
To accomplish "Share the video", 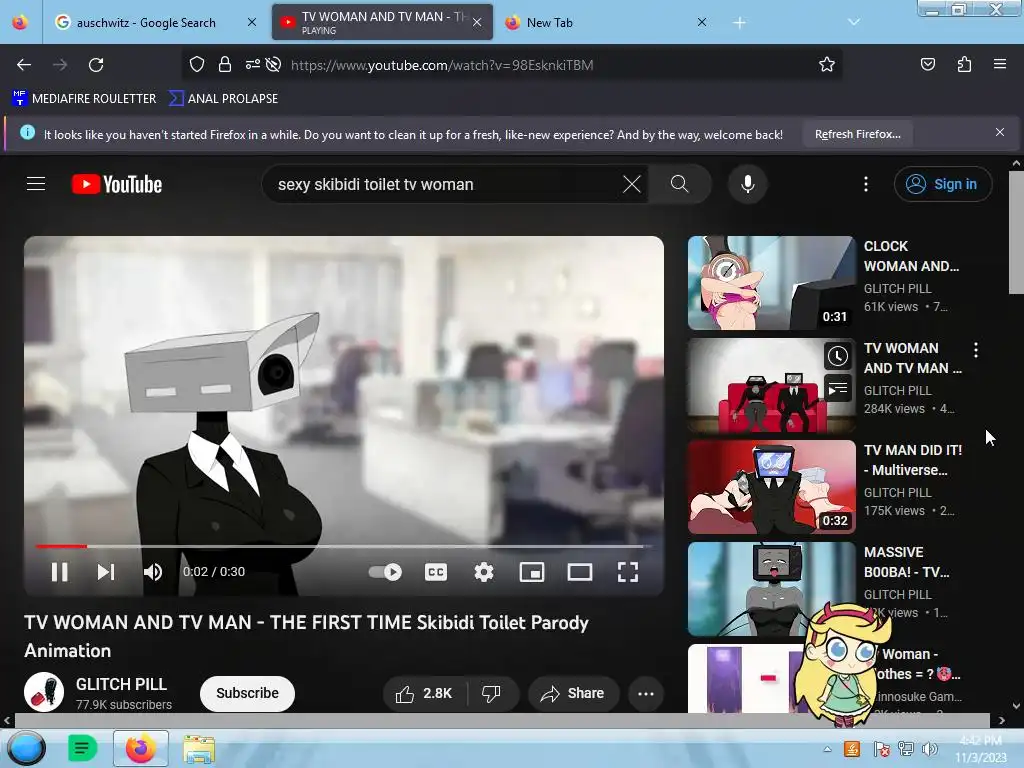I will pyautogui.click(x=572, y=694).
